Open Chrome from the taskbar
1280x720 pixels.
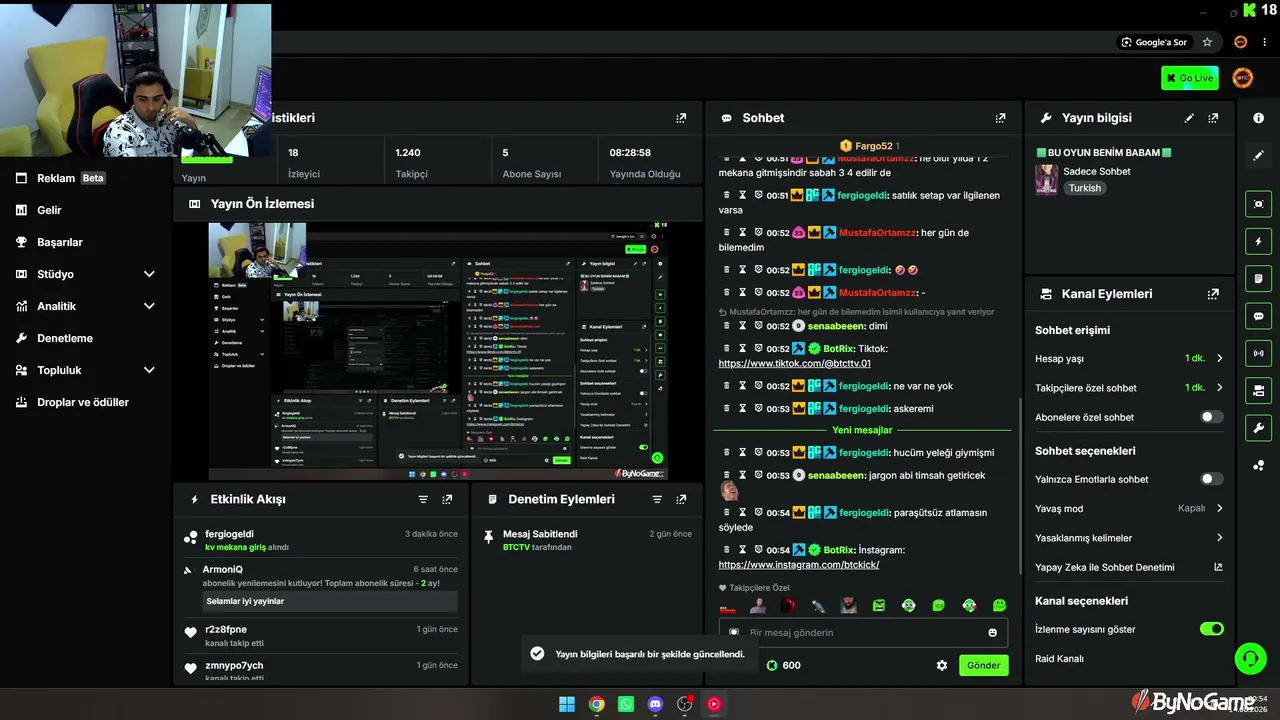coord(596,704)
